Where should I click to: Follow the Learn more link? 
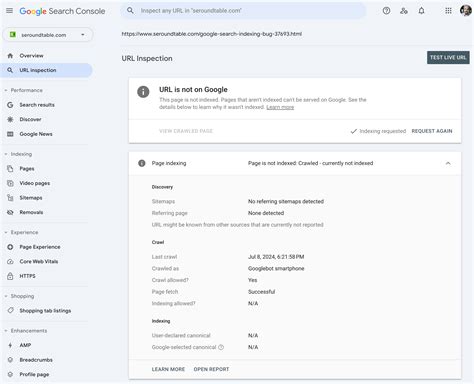pyautogui.click(x=280, y=107)
